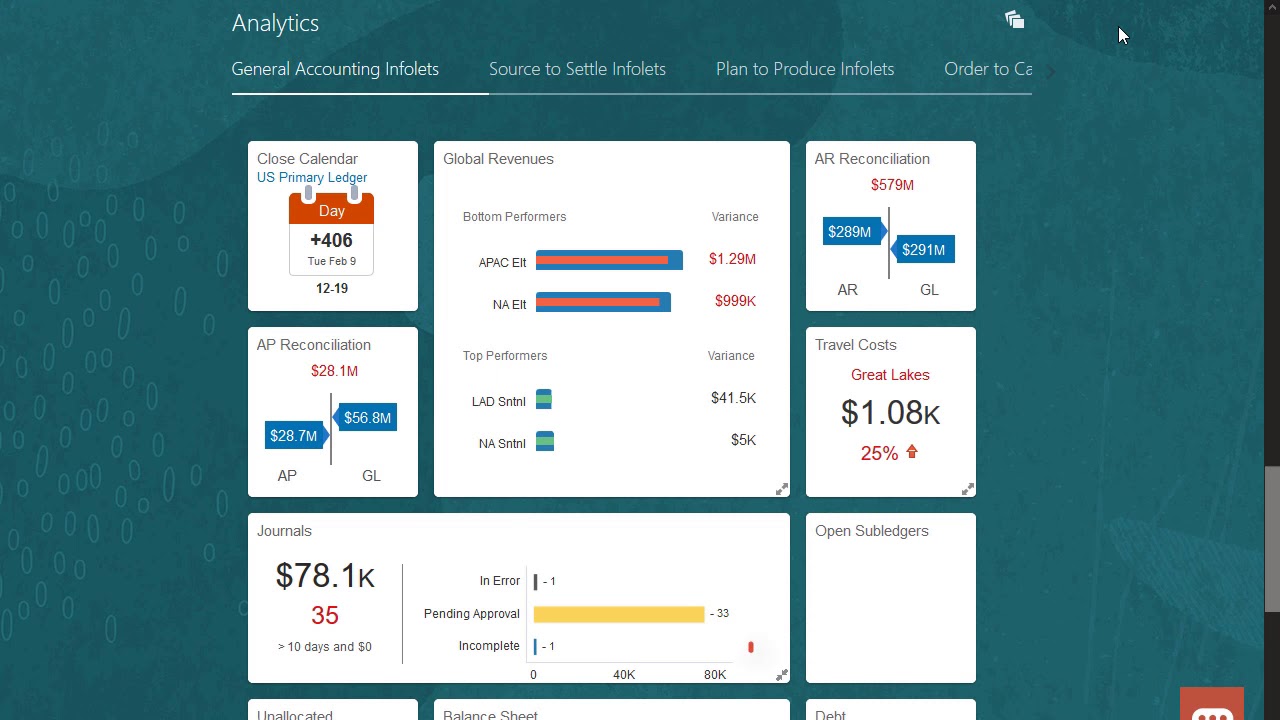
Task: Open the AR Reconciliation $579M total
Action: point(892,185)
